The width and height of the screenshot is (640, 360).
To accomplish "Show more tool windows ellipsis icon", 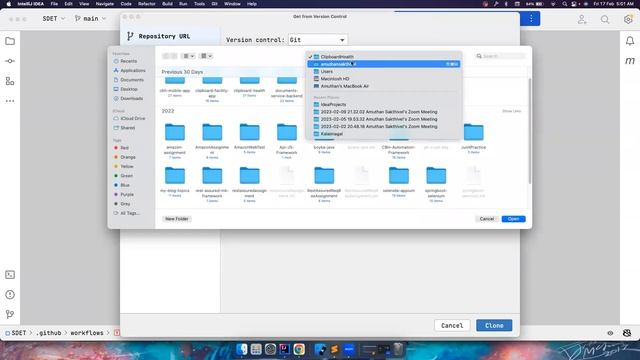I will pyautogui.click(x=10, y=101).
